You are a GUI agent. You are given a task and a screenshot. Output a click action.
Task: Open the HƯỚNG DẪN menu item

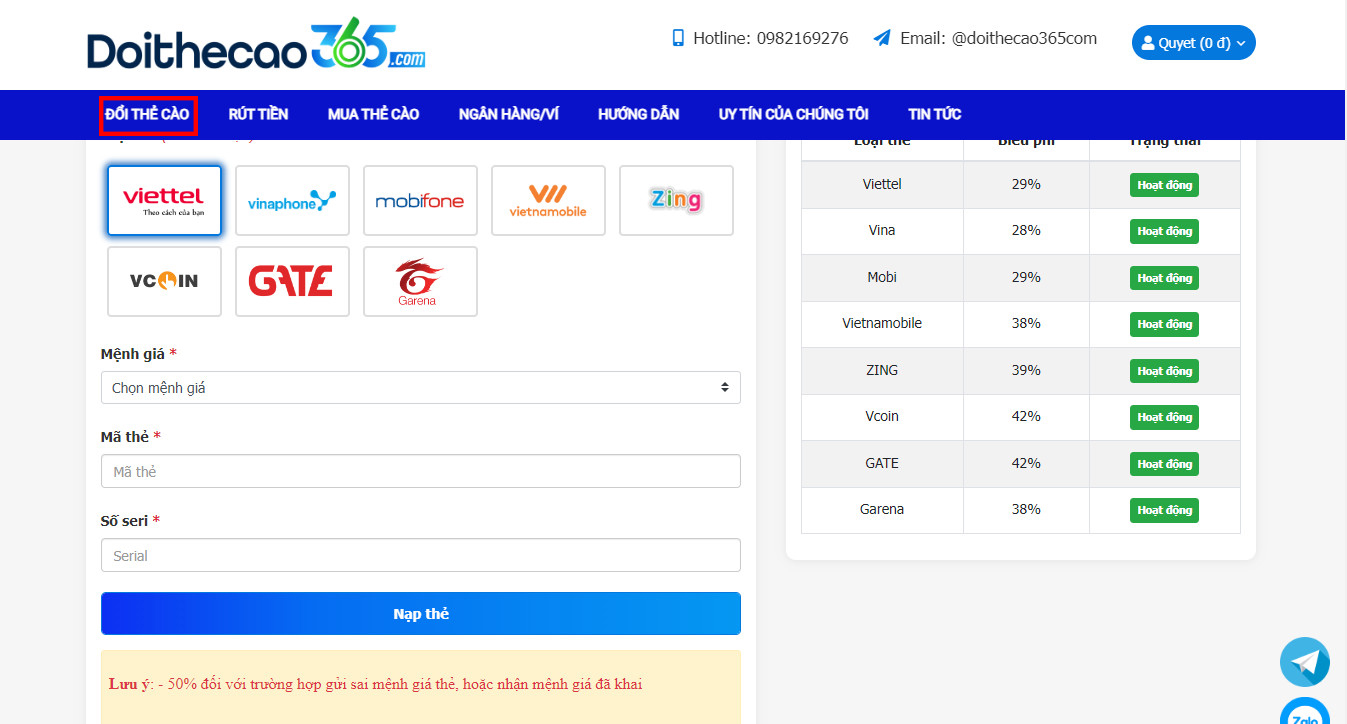pos(638,114)
